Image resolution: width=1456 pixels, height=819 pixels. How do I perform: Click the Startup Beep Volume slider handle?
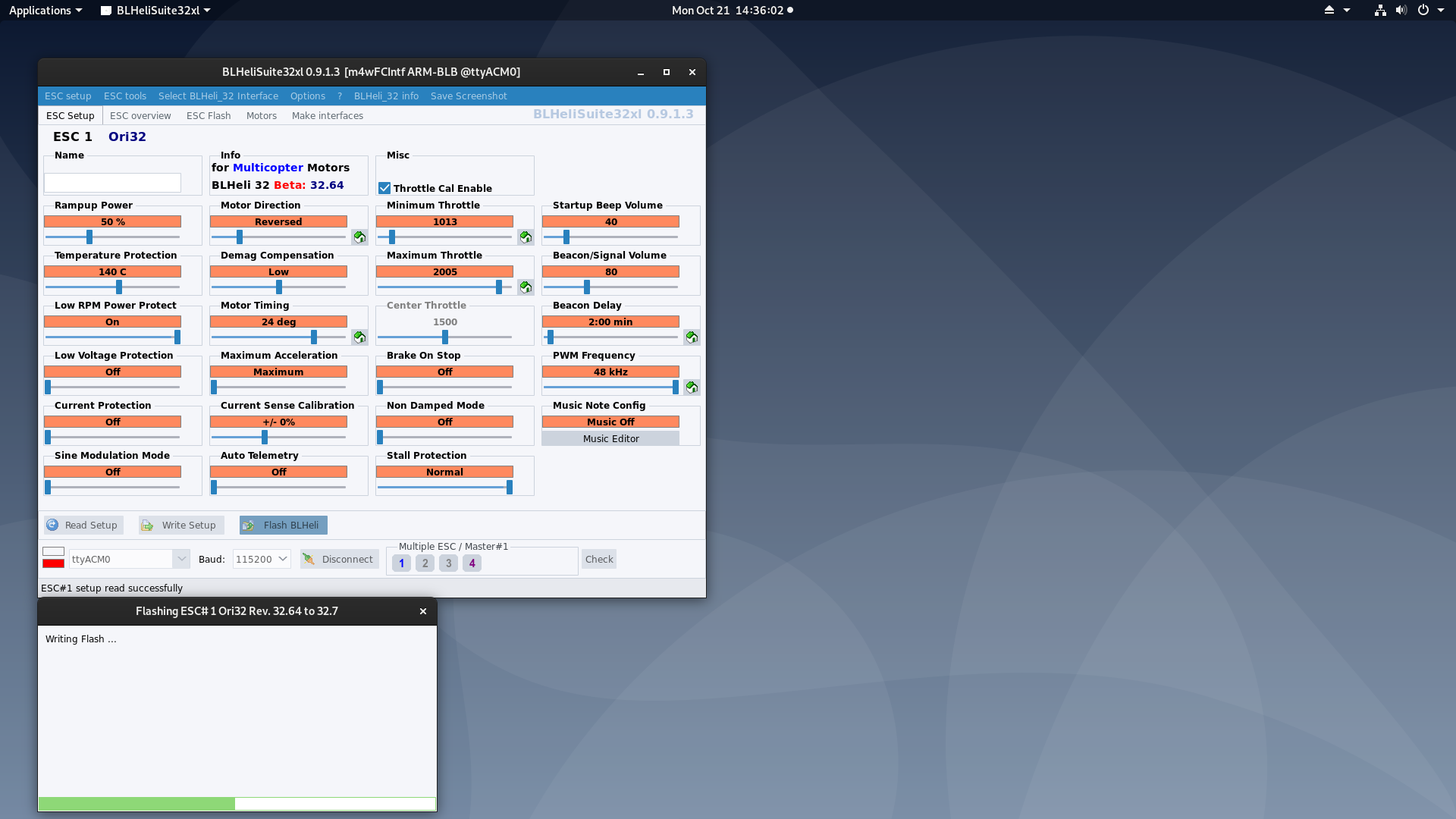566,237
